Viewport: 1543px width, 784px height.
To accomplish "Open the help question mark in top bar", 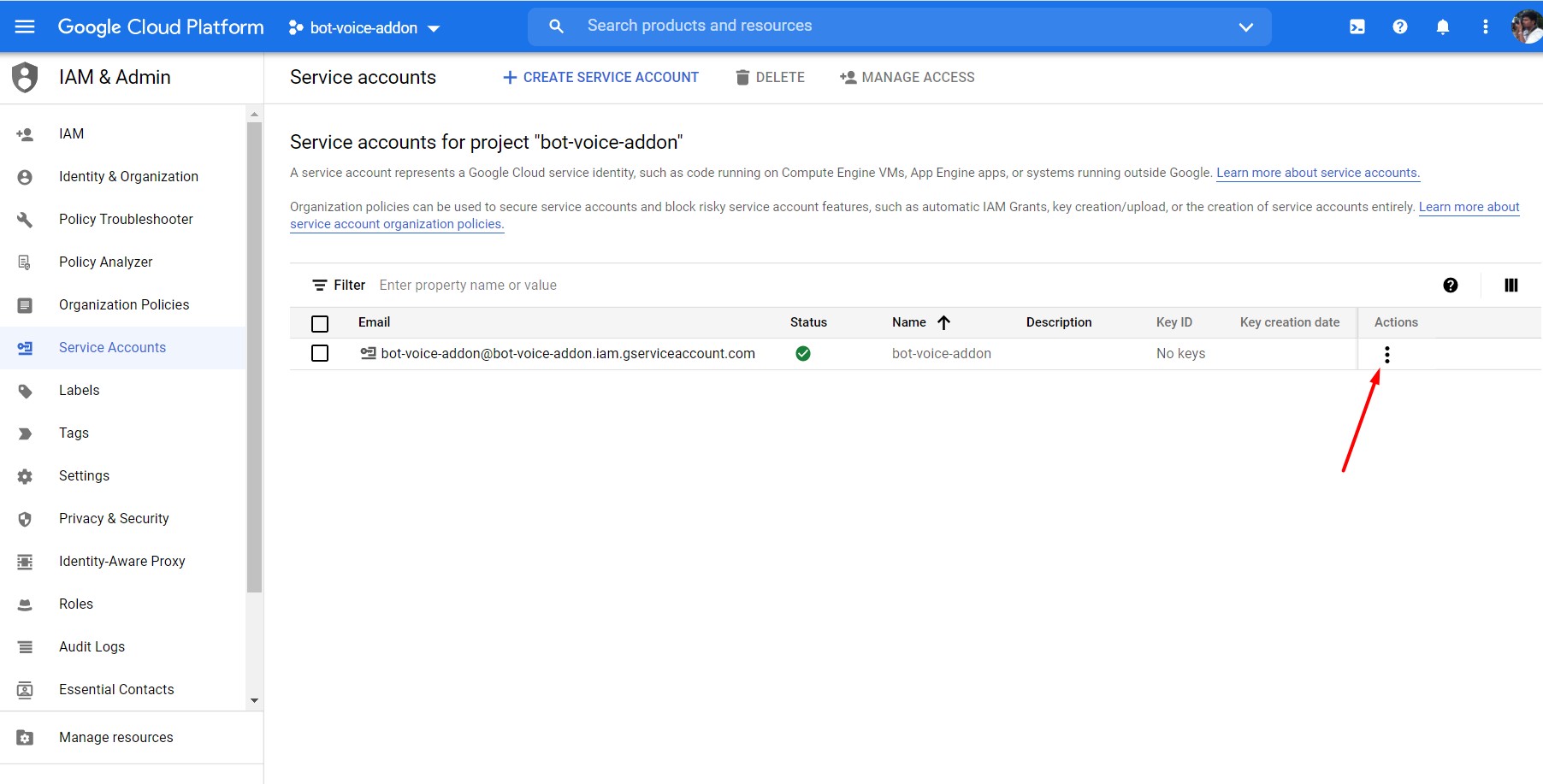I will click(x=1399, y=27).
